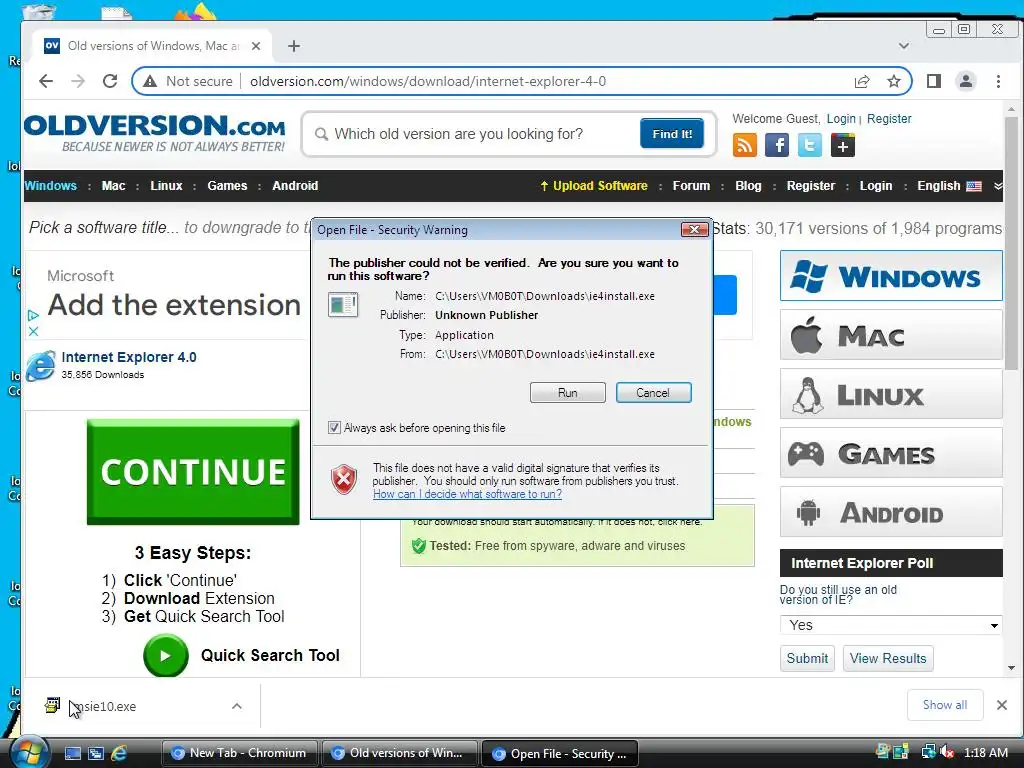Screen dimensions: 1024x768
Task: Click the Internet Explorer logo icon
Action: [x=40, y=366]
